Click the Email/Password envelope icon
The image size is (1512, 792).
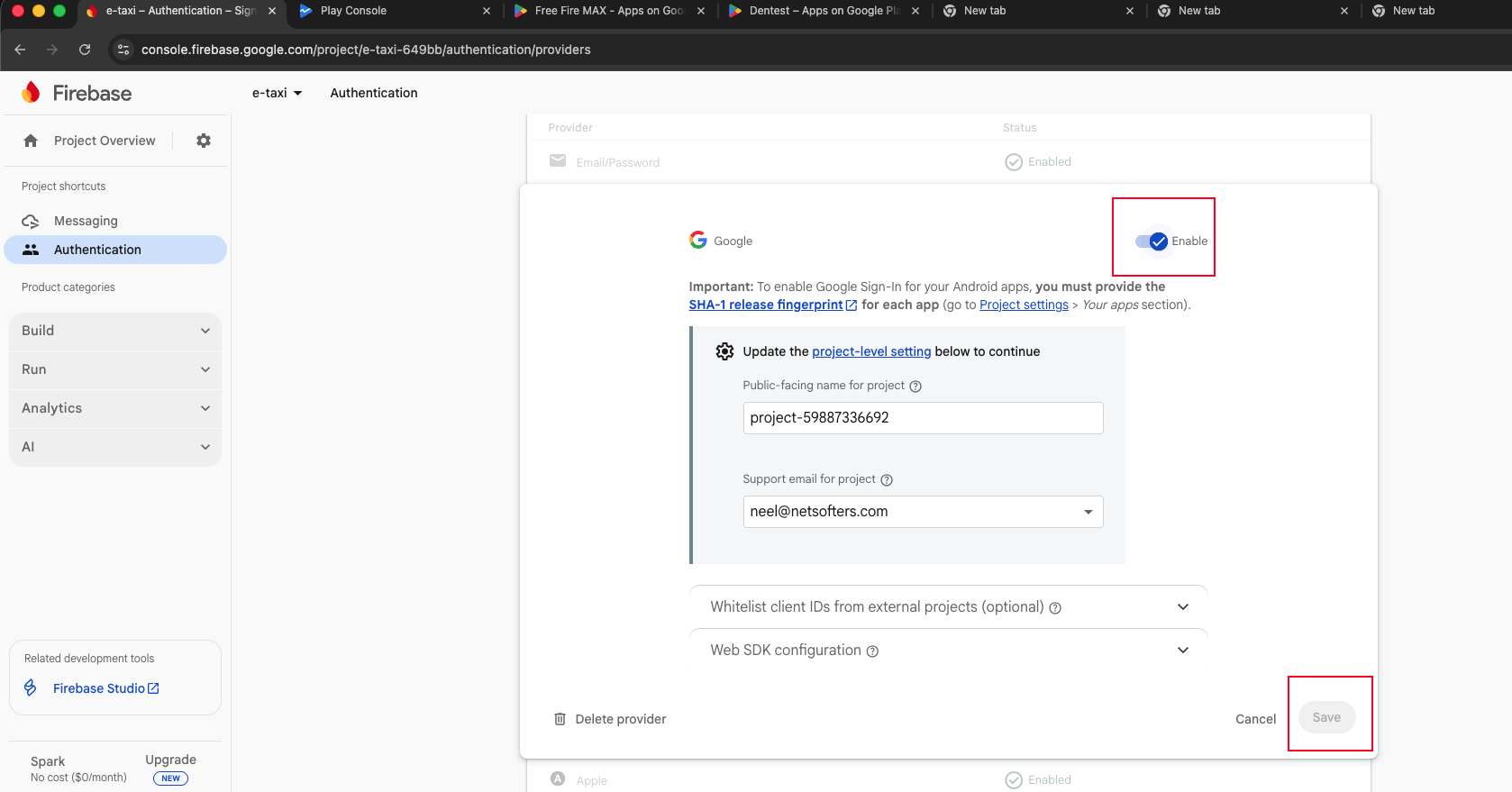pos(558,161)
